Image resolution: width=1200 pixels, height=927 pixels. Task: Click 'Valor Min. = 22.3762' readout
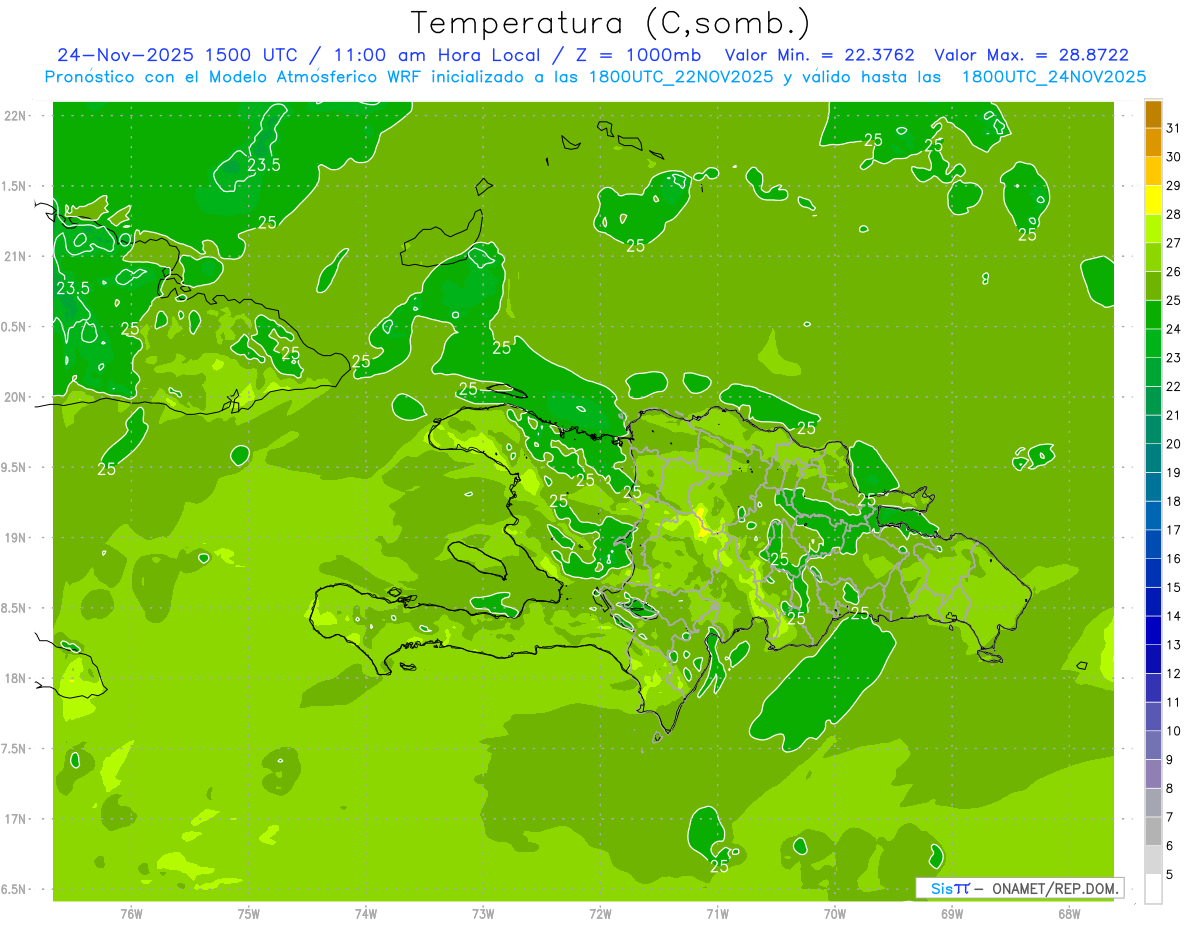(x=820, y=55)
